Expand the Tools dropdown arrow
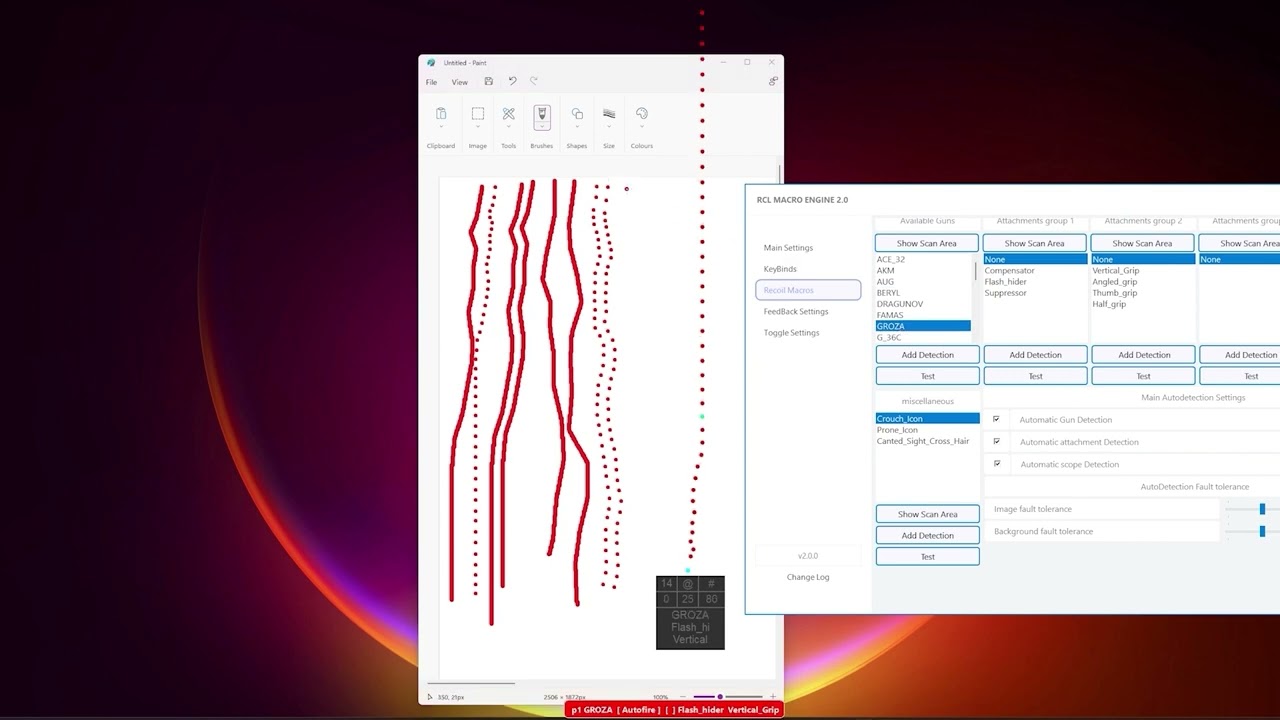Screen dimensions: 1280x720 [509, 127]
